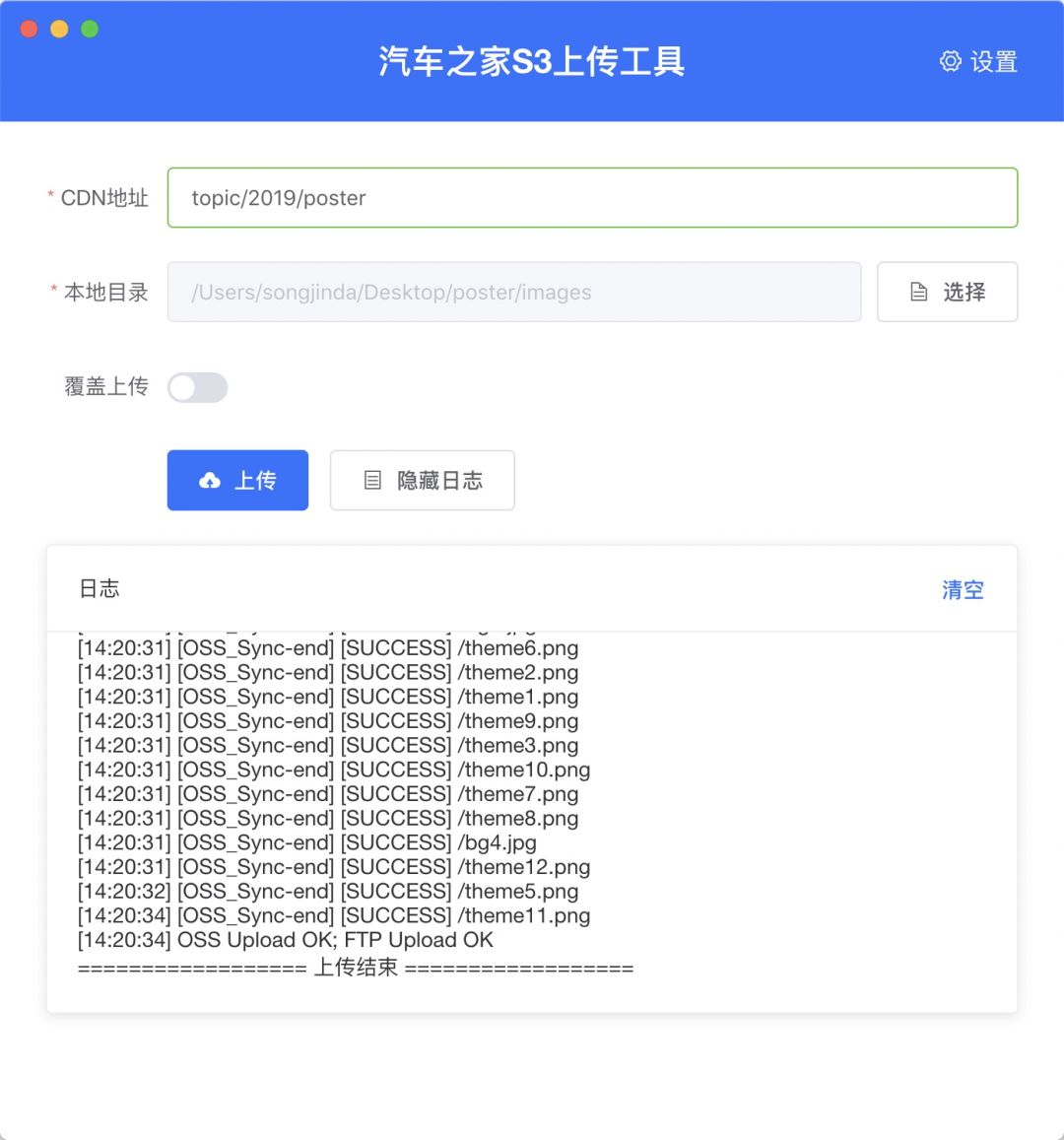Click the window title 汽车之家S3上传工具
Viewport: 1064px width, 1140px height.
point(532,61)
